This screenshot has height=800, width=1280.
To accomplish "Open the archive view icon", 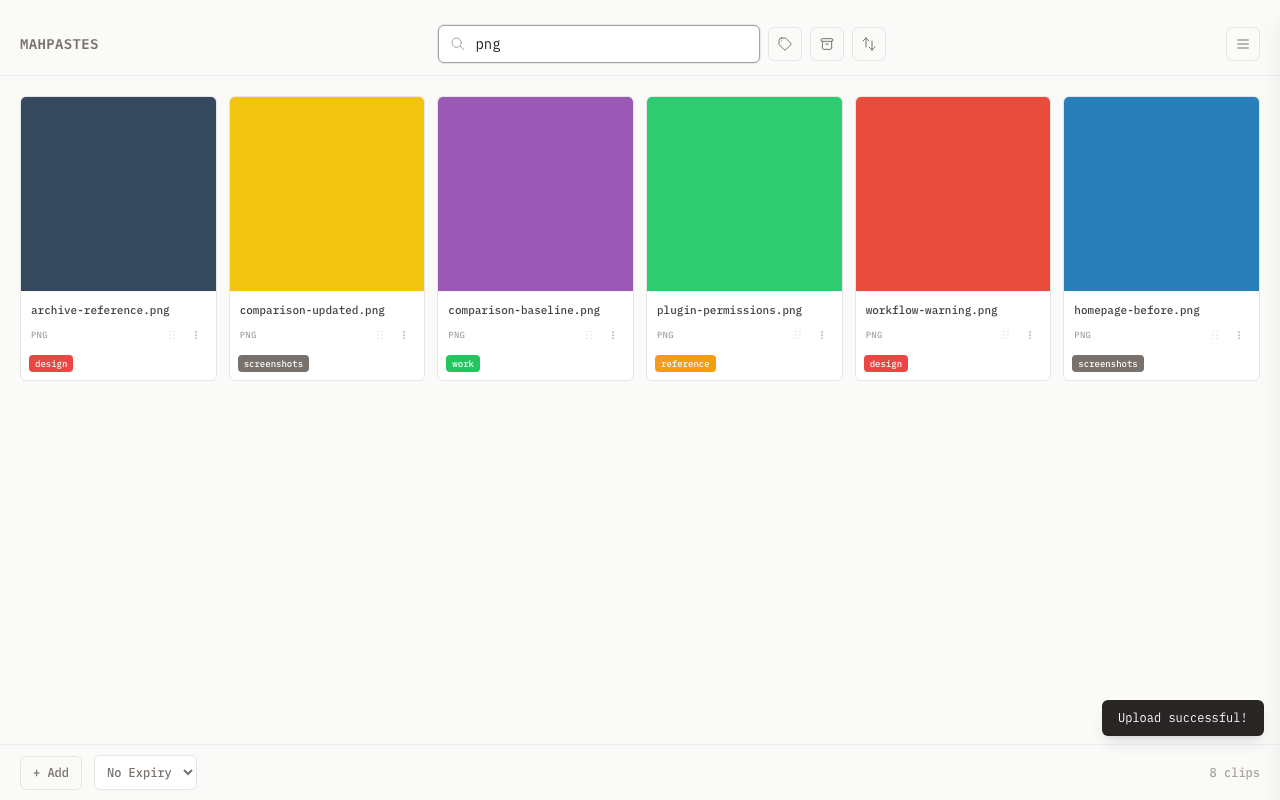I will tap(826, 43).
